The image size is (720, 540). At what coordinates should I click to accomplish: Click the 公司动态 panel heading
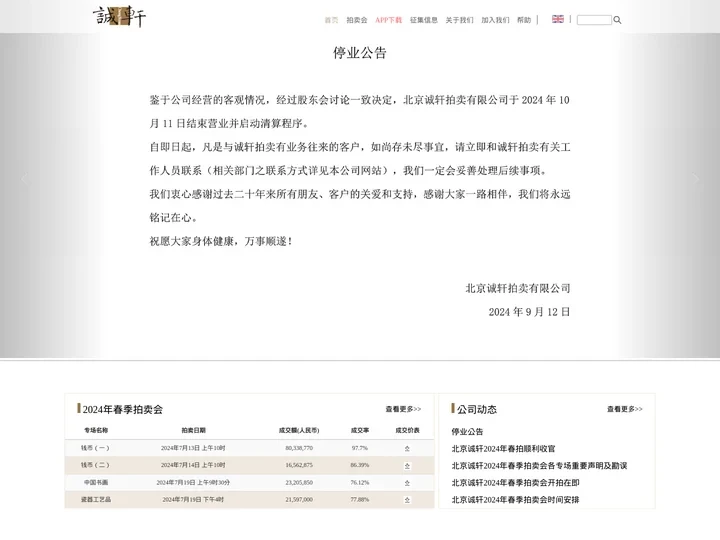tap(477, 409)
